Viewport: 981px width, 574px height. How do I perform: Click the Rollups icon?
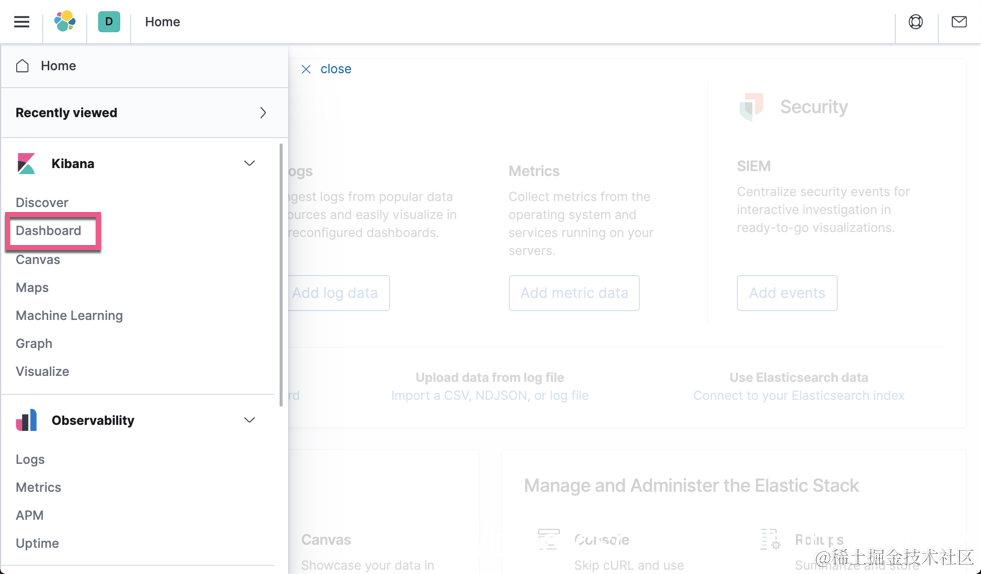770,539
